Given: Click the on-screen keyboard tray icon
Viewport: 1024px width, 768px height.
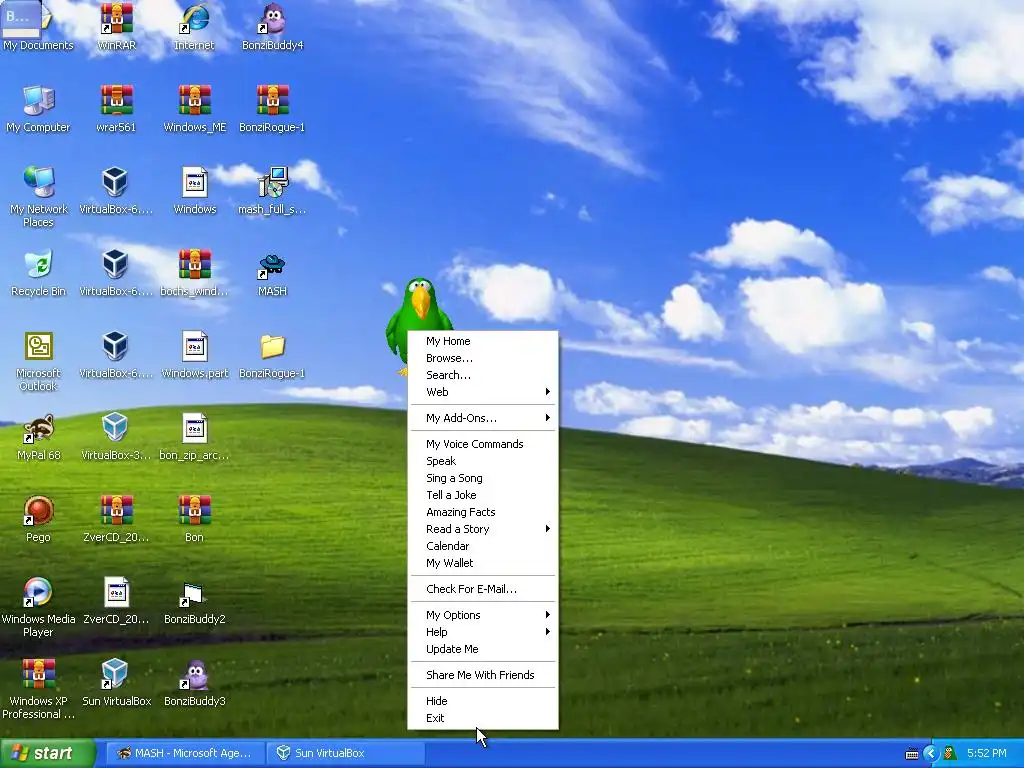Looking at the screenshot, I should coord(912,754).
